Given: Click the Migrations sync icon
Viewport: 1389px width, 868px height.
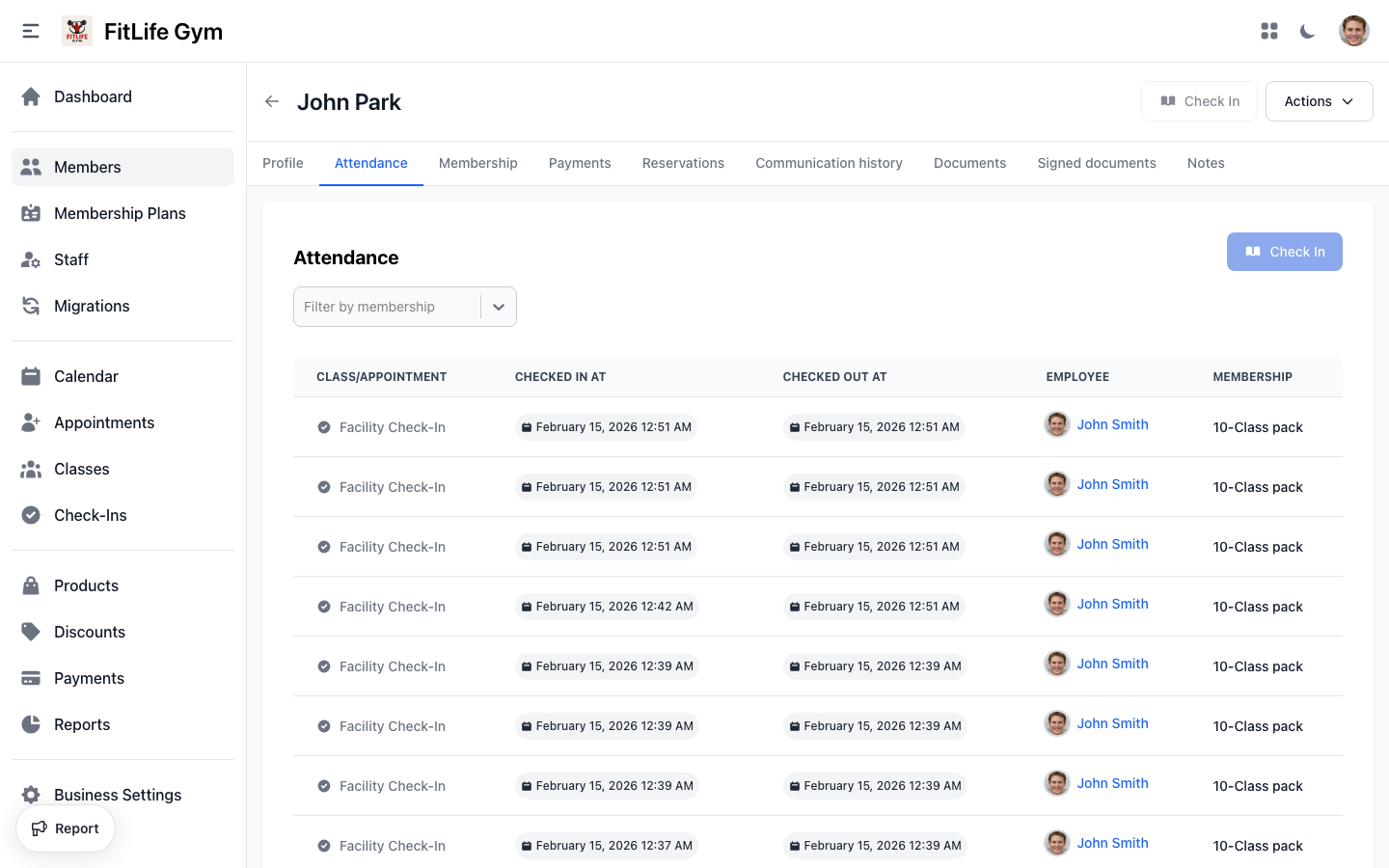Looking at the screenshot, I should (x=31, y=306).
